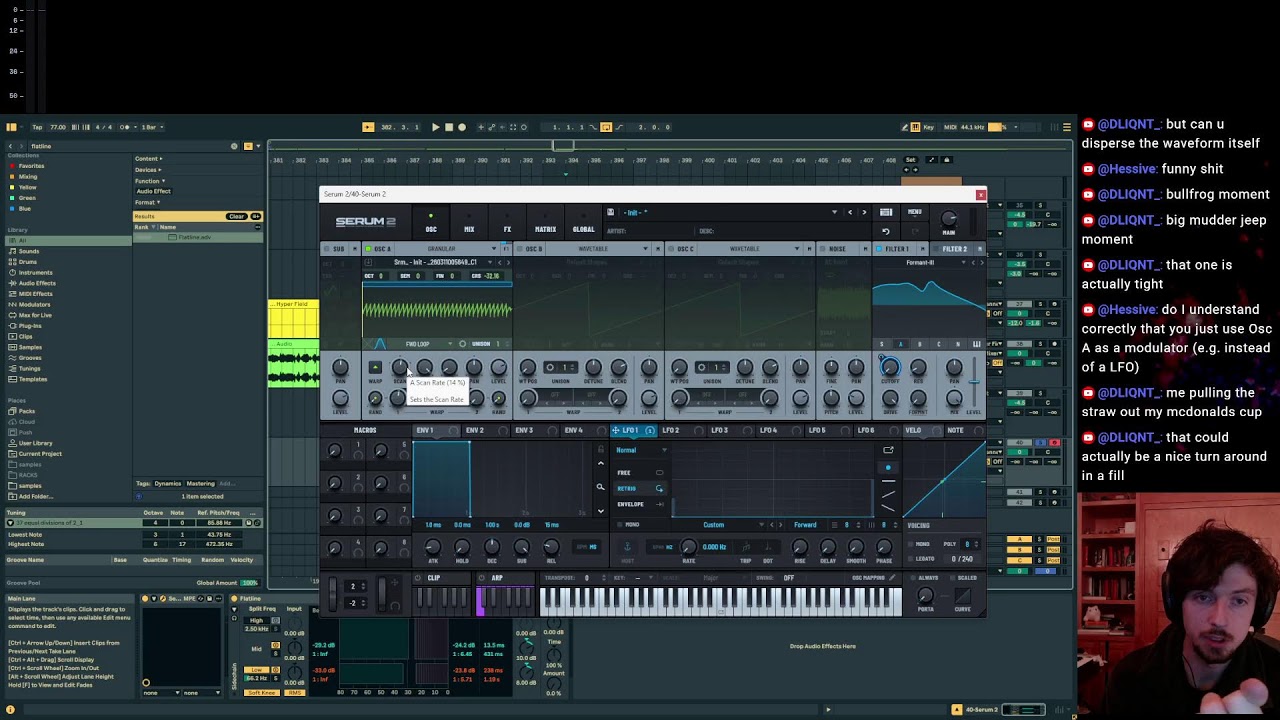Open Plug-Ins in the Ableton browser
The height and width of the screenshot is (720, 1280).
(30, 326)
